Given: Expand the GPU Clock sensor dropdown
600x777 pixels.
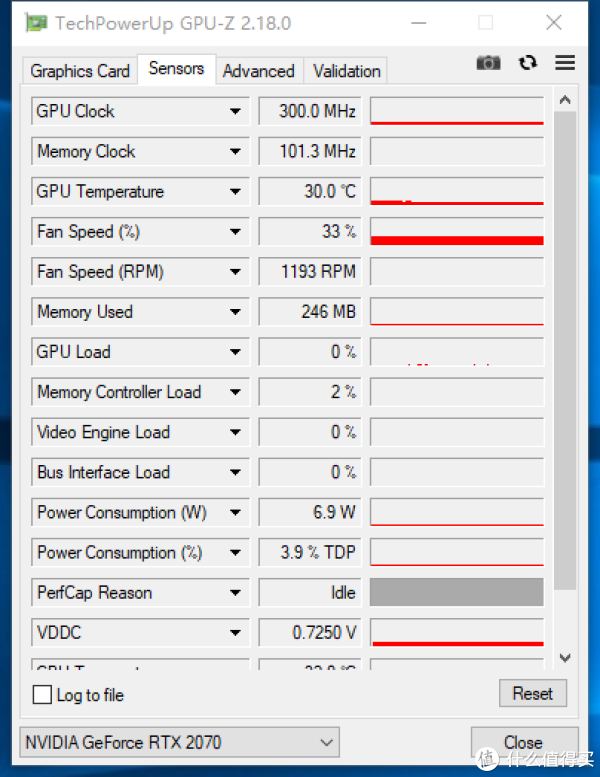Looking at the screenshot, I should (x=235, y=111).
